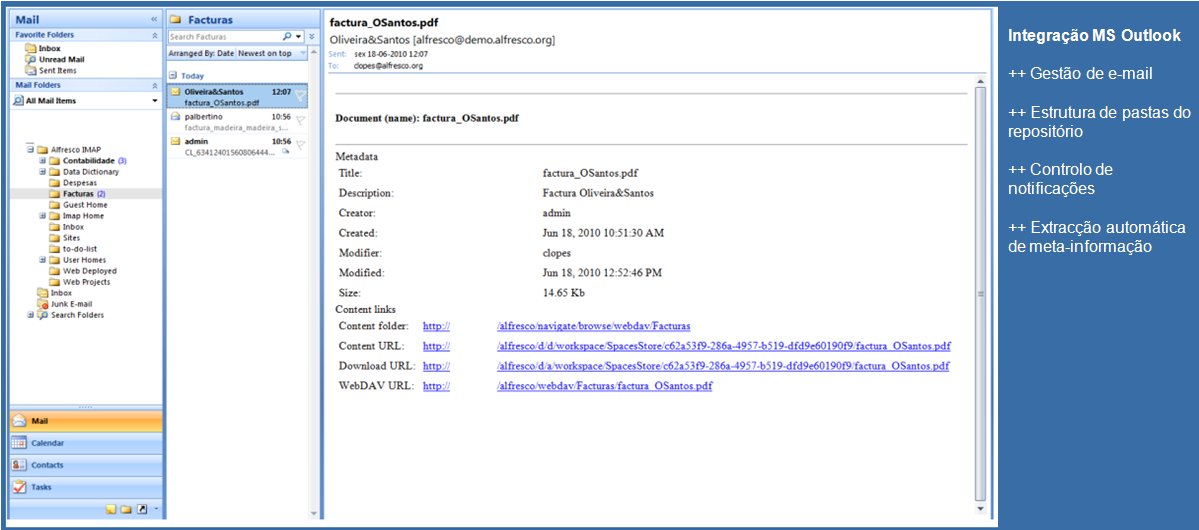Viewport: 1199px width, 530px height.
Task: Click the Sent Items folder icon
Action: tap(31, 70)
